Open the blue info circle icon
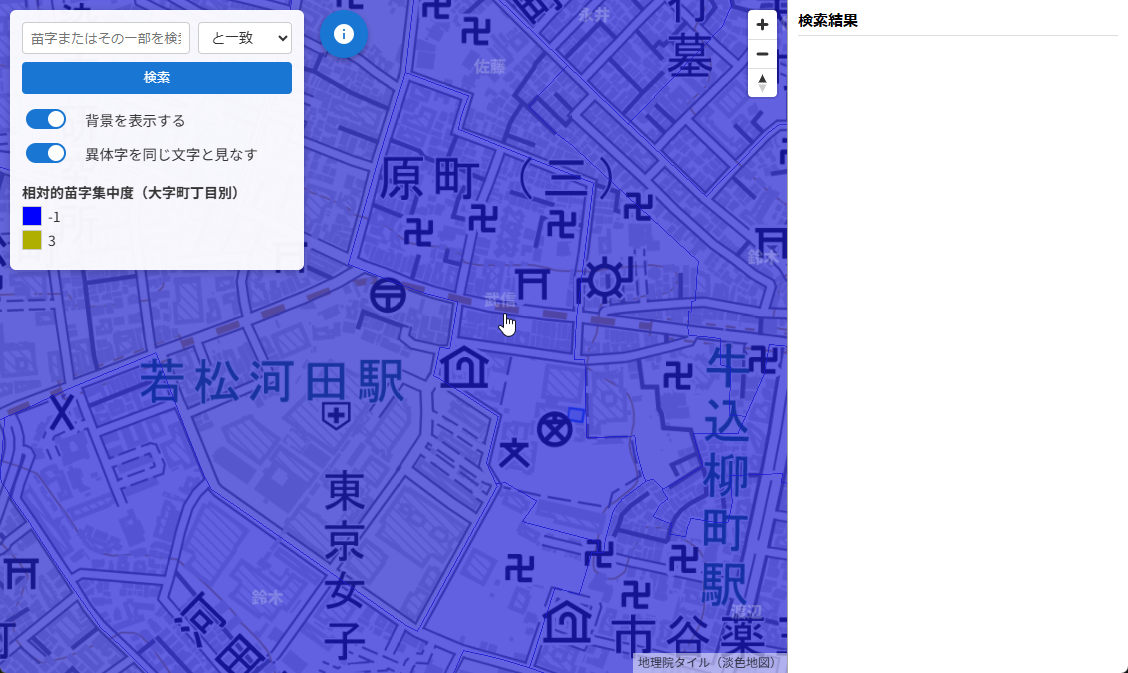 (x=343, y=34)
